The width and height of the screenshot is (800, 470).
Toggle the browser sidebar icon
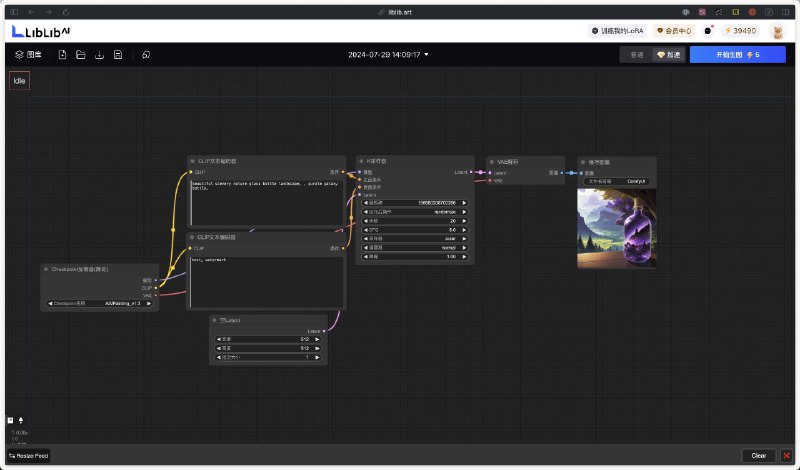pos(14,12)
